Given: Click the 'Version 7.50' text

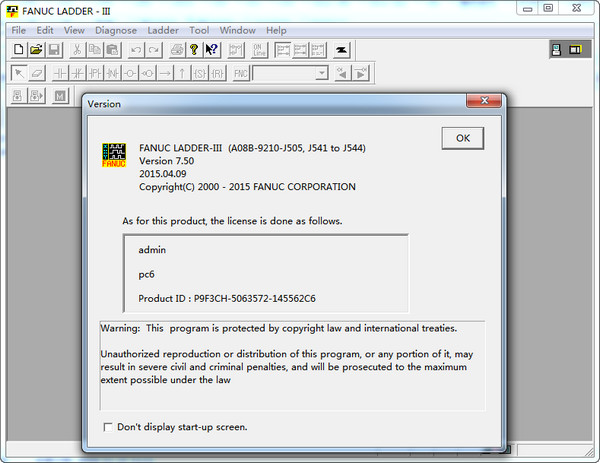Looking at the screenshot, I should 166,161.
